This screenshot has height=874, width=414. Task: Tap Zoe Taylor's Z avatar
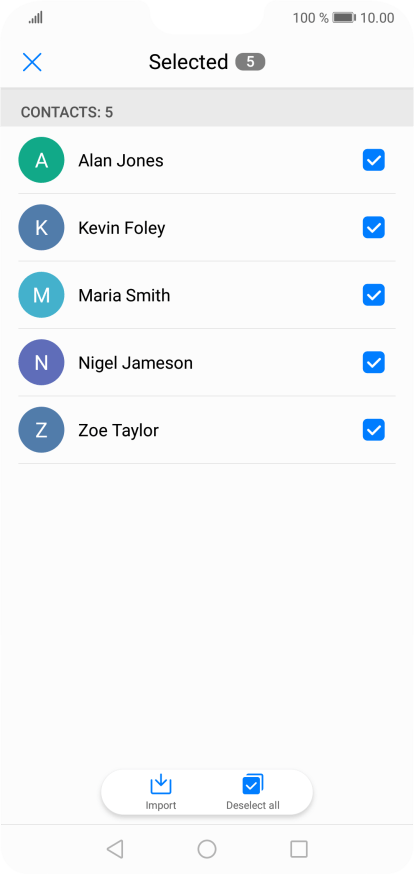pos(41,430)
